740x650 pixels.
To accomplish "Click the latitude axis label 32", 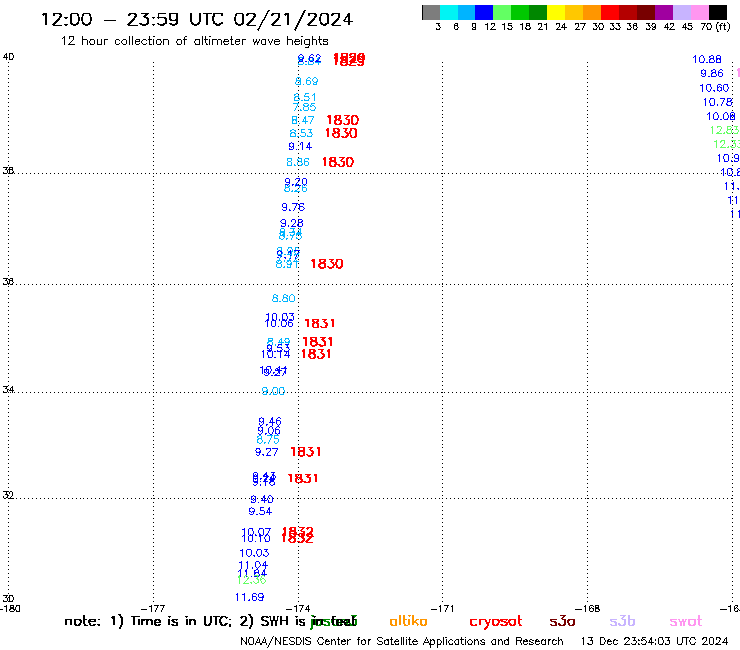I will (x=8, y=495).
